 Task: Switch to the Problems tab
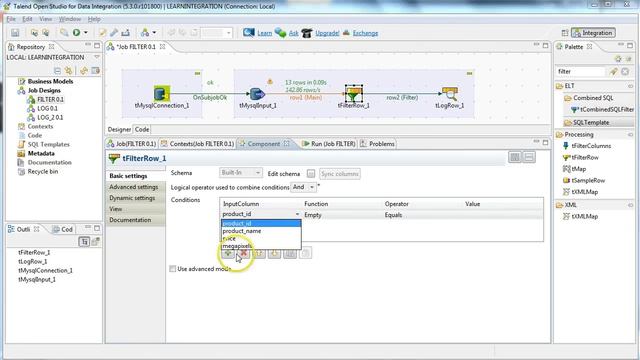[x=378, y=144]
